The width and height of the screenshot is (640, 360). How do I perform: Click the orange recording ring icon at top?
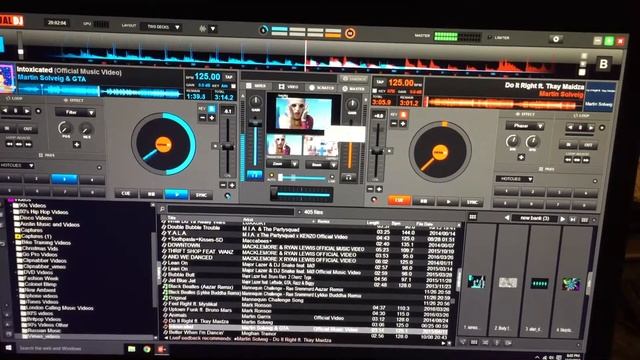350,33
